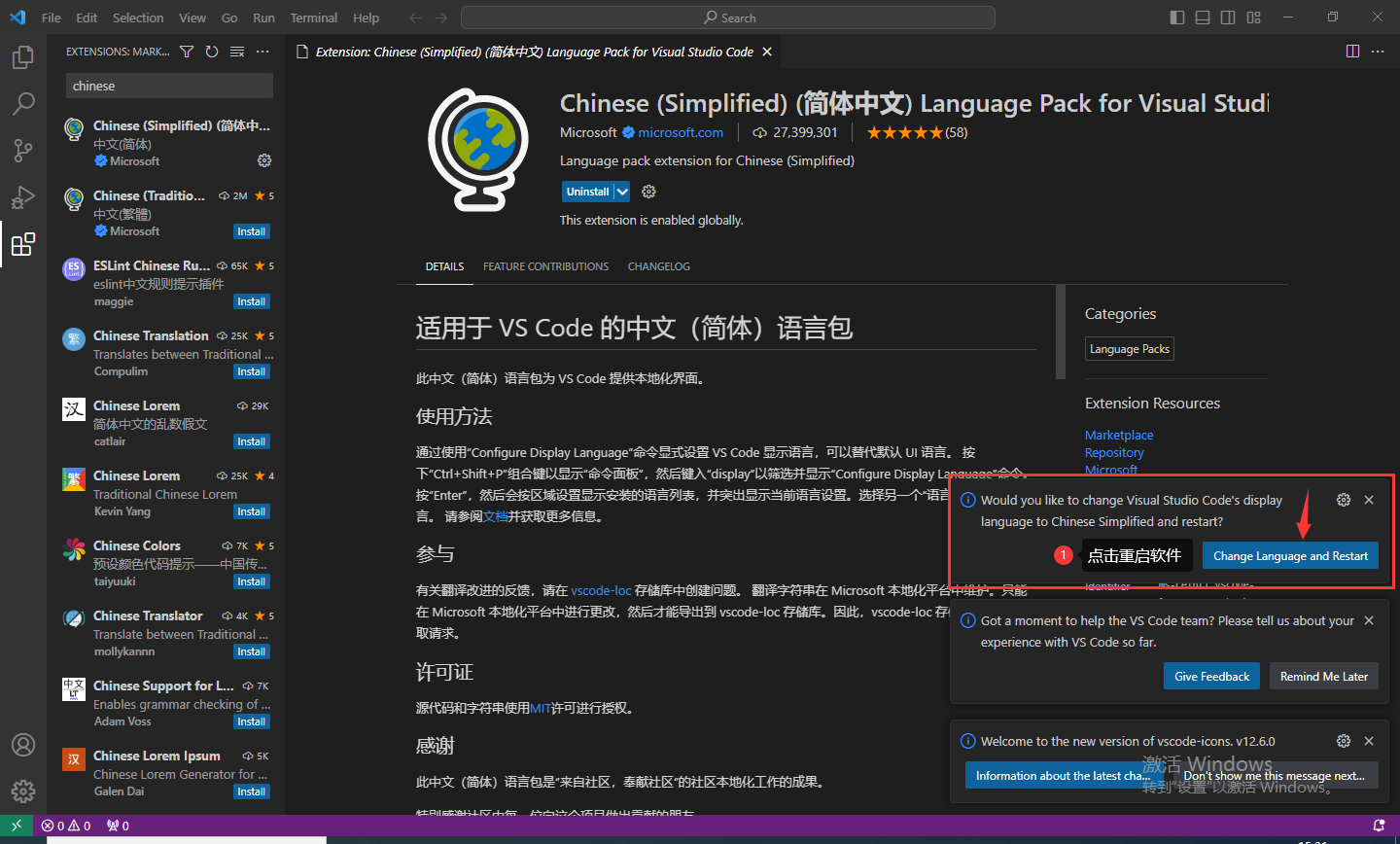The width and height of the screenshot is (1400, 844).
Task: Open the Selection menu
Action: point(138,18)
